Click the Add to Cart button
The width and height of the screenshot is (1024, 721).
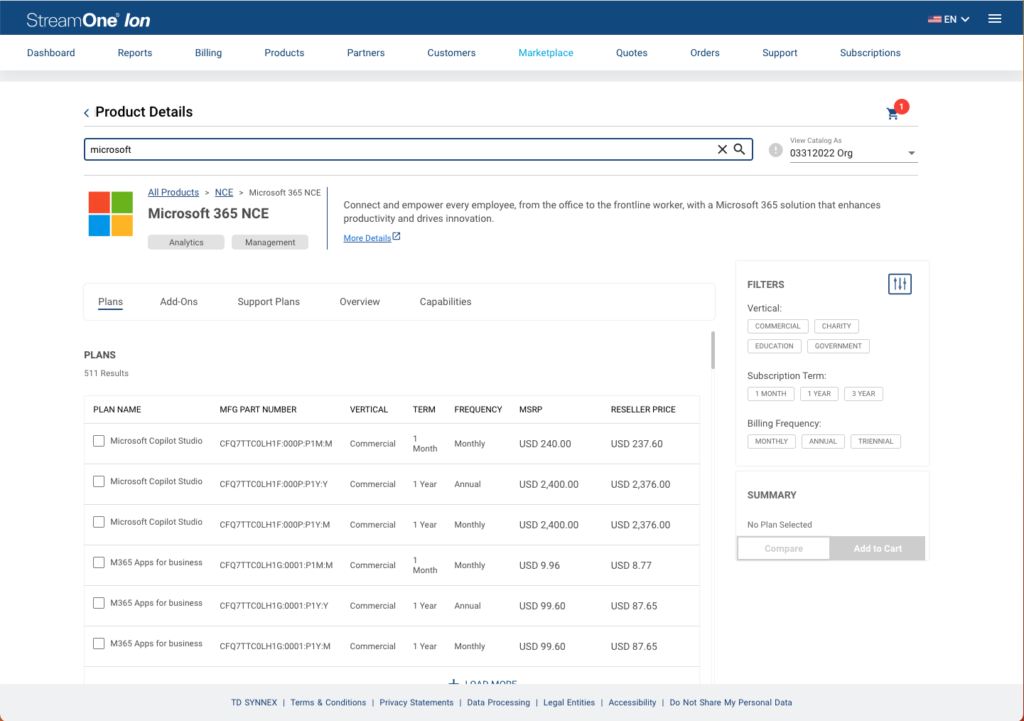pyautogui.click(x=878, y=549)
